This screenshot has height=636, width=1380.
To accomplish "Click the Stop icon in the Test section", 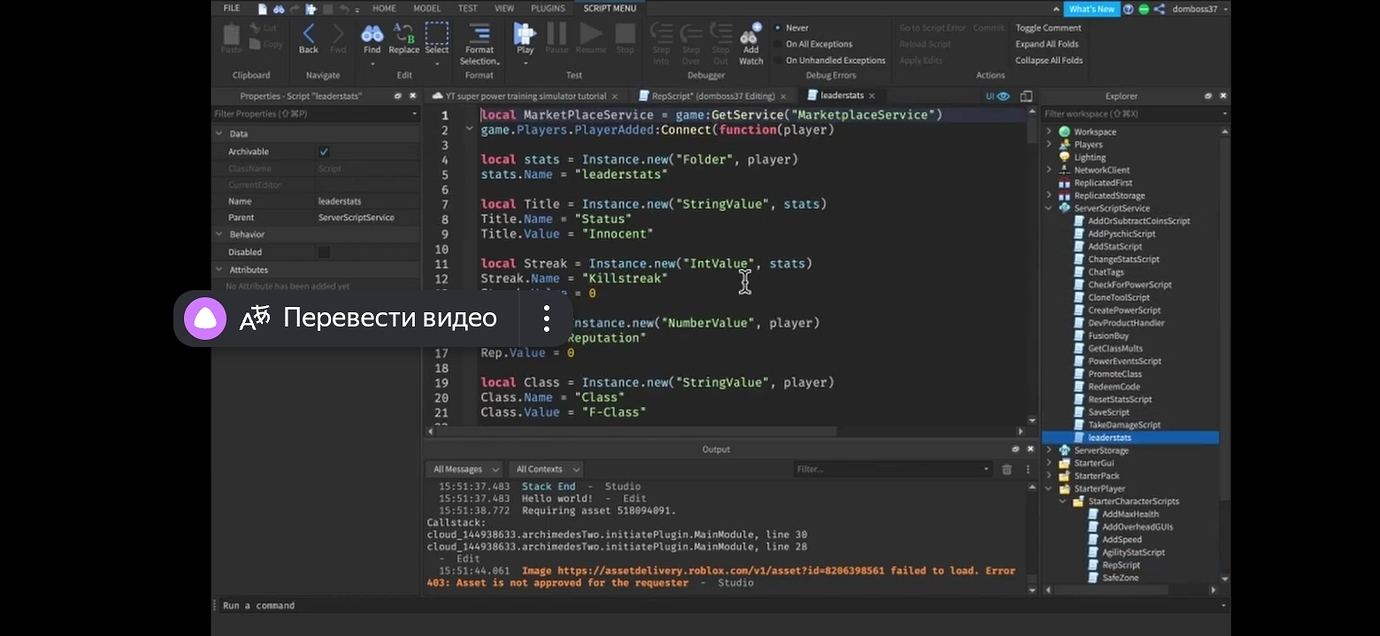I will [x=625, y=33].
